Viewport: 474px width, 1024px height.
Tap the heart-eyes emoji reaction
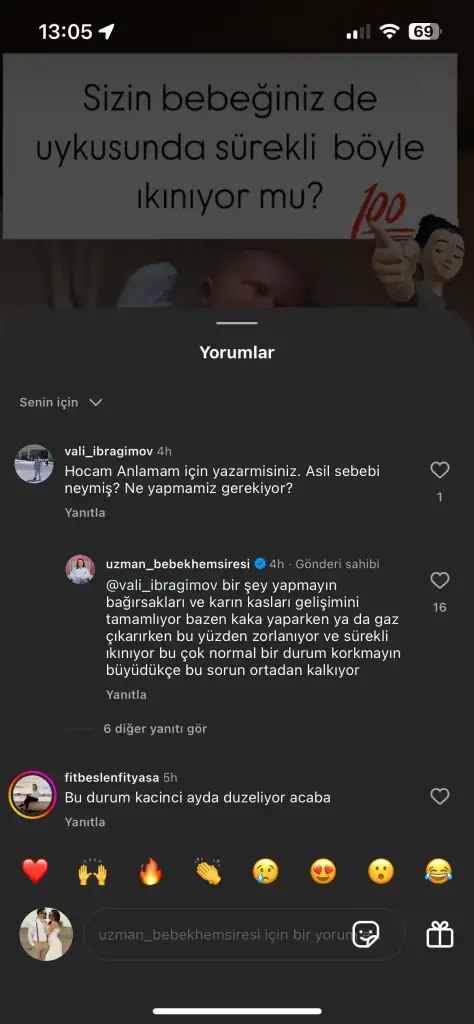[x=323, y=871]
